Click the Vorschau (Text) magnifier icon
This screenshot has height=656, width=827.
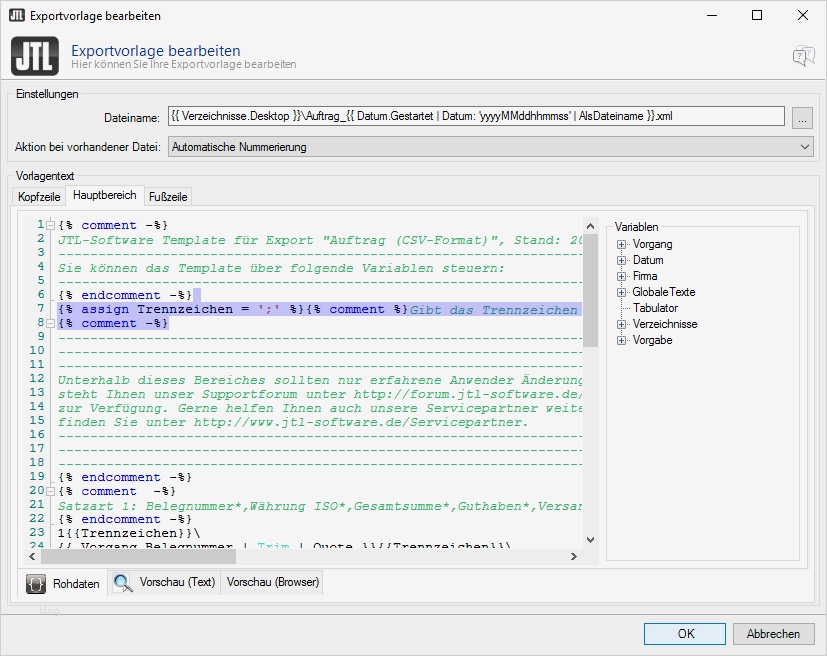[x=122, y=583]
